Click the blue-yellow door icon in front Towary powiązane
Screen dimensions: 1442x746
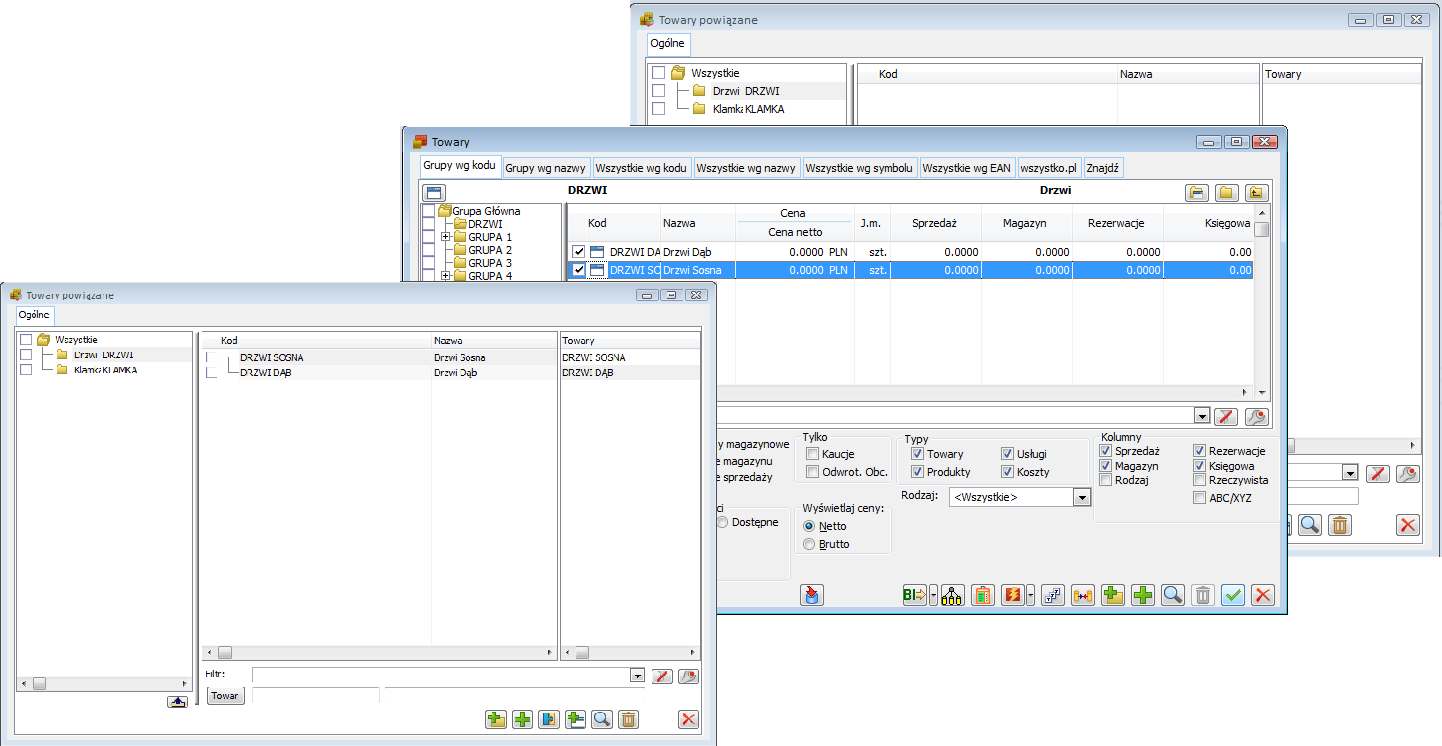click(x=549, y=719)
